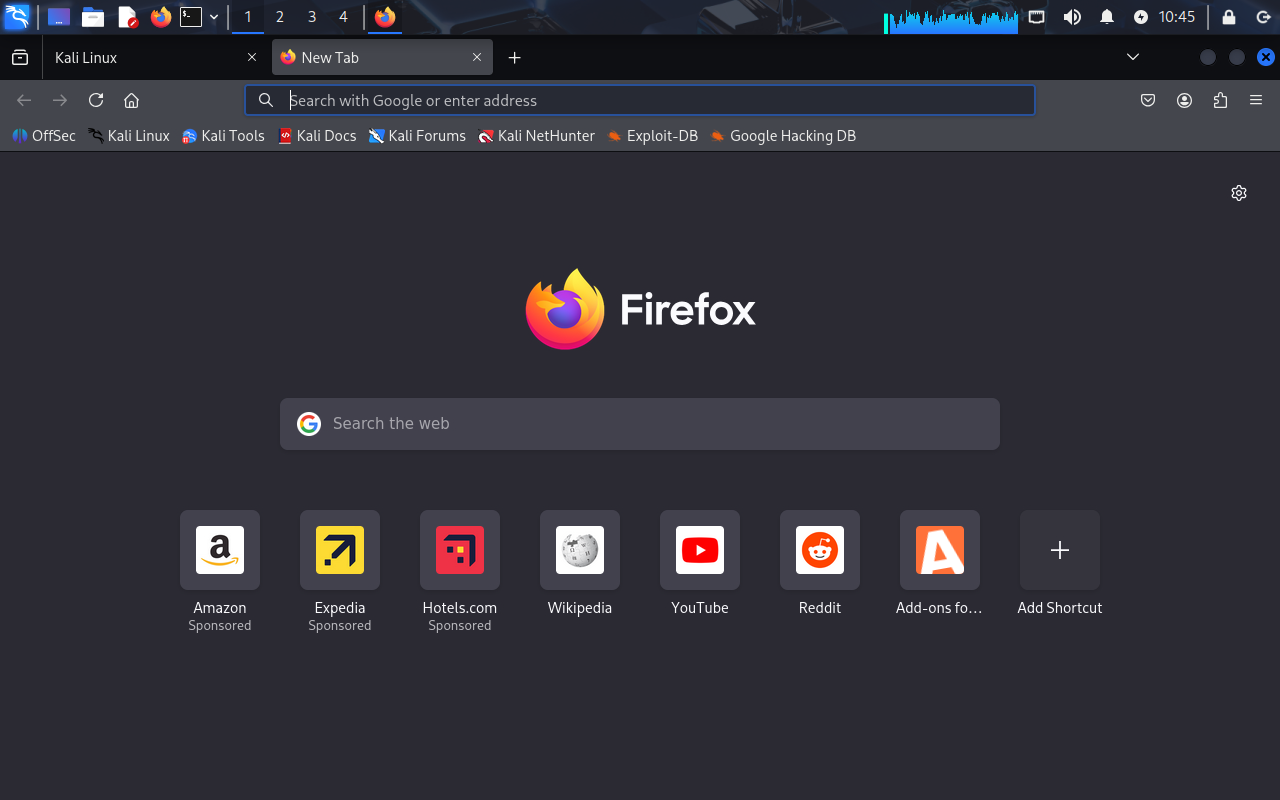The image size is (1280, 800).
Task: Switch to workspace 3
Action: [312, 17]
